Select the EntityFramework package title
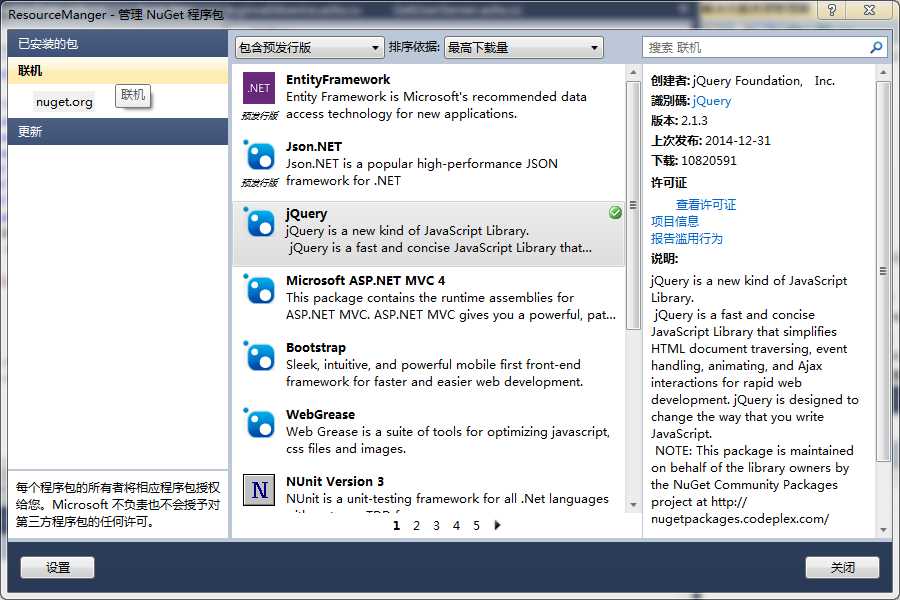Screen dimensions: 900x600 coord(338,79)
